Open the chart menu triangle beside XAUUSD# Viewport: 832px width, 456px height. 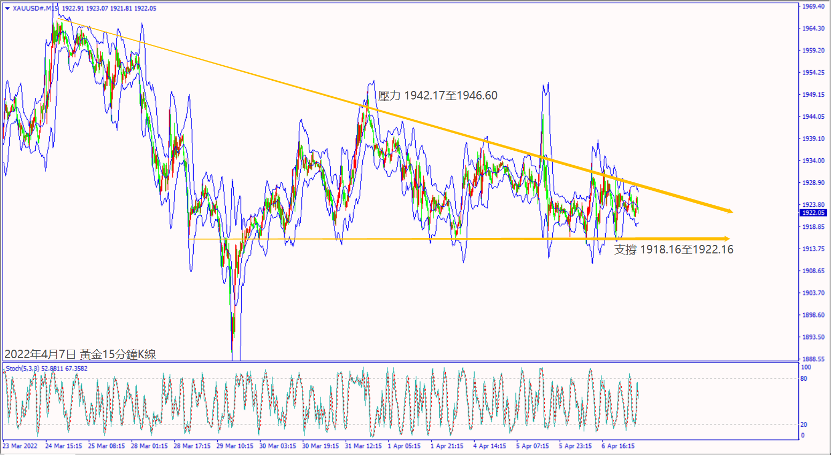pos(6,7)
